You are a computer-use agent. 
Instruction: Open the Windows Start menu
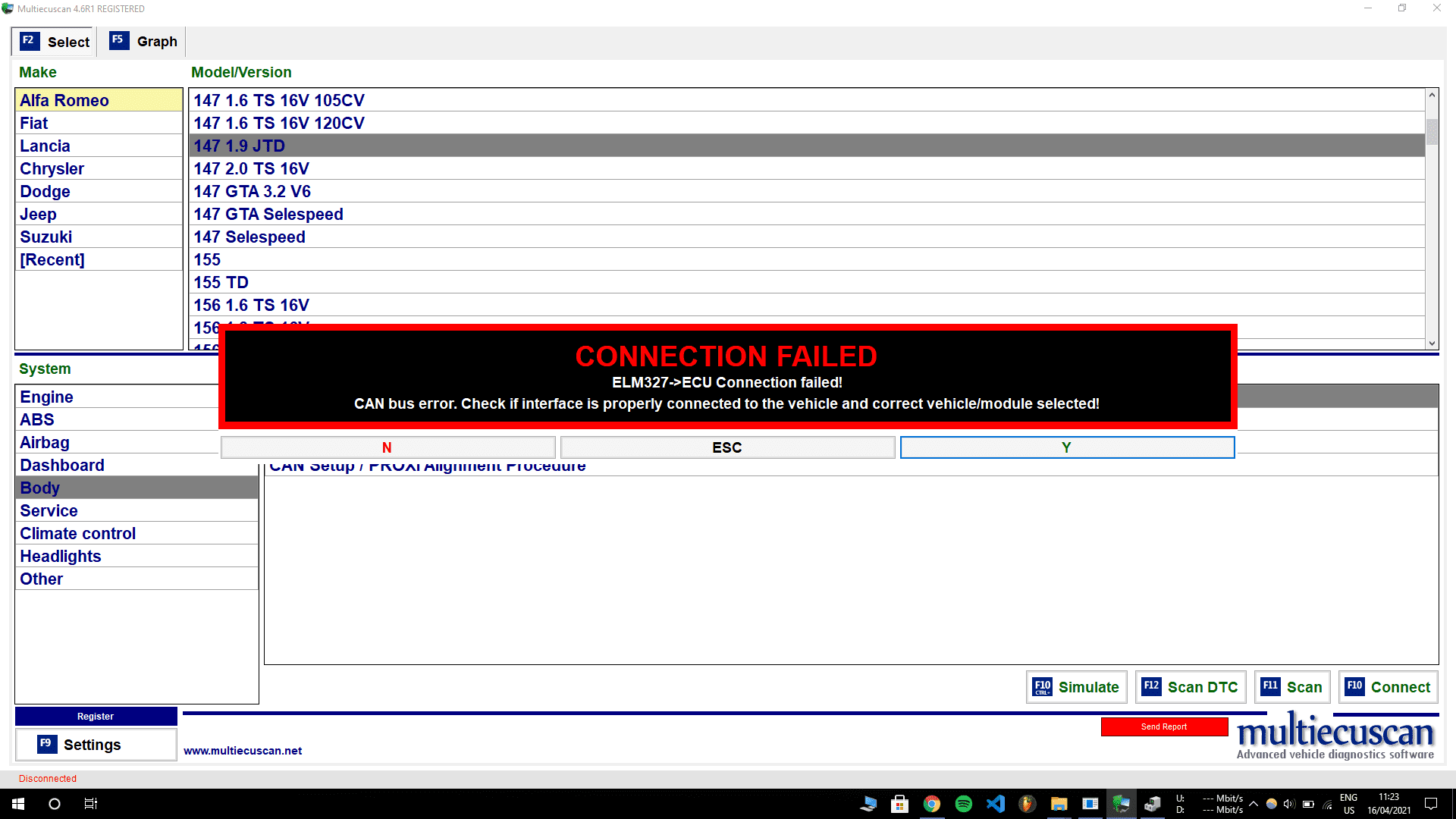(18, 804)
